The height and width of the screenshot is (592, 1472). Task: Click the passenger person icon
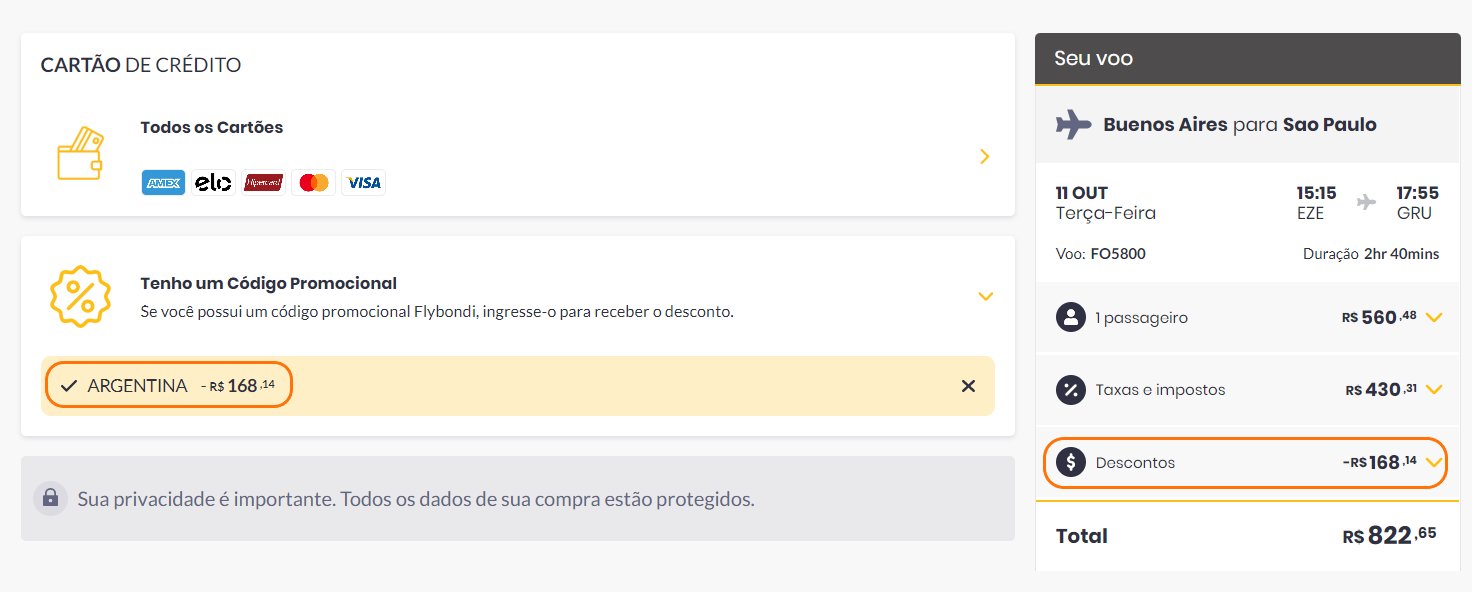click(x=1071, y=318)
